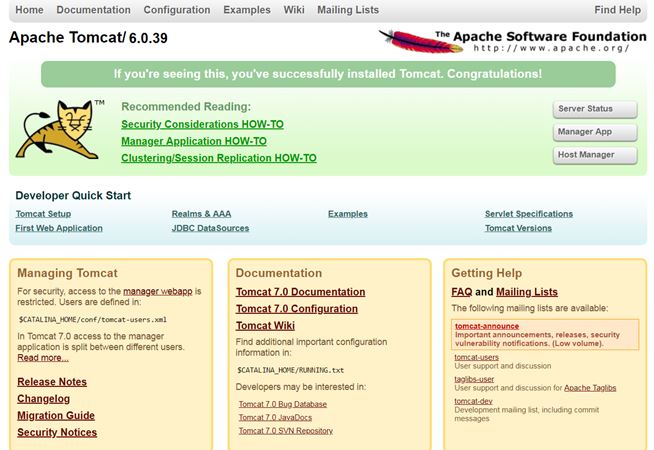Image resolution: width=654 pixels, height=450 pixels.
Task: Open the JDBC DataSources link
Action: [210, 228]
